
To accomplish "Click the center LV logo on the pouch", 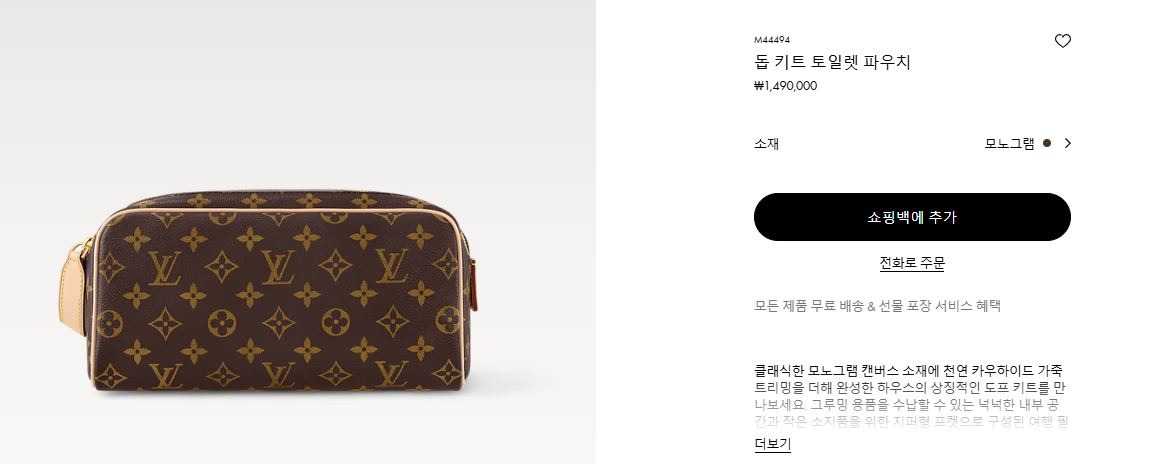I will 278,267.
